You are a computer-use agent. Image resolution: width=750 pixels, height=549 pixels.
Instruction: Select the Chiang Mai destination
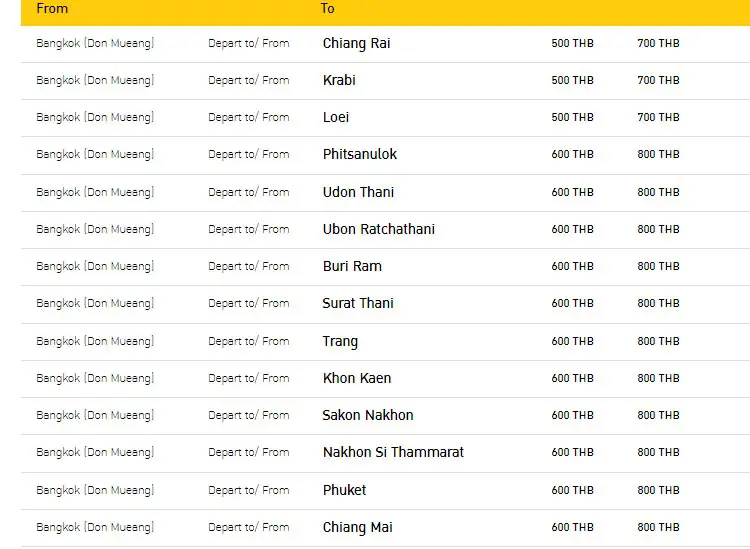(x=358, y=527)
